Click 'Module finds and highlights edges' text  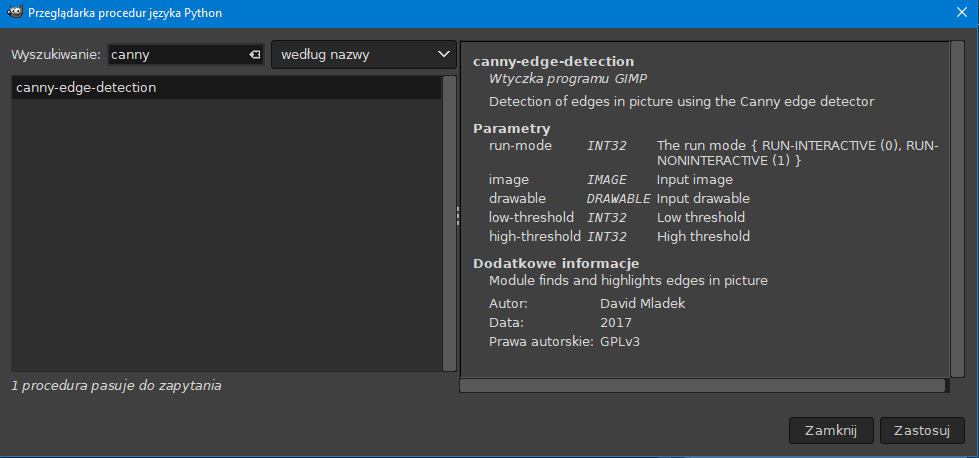(x=628, y=281)
